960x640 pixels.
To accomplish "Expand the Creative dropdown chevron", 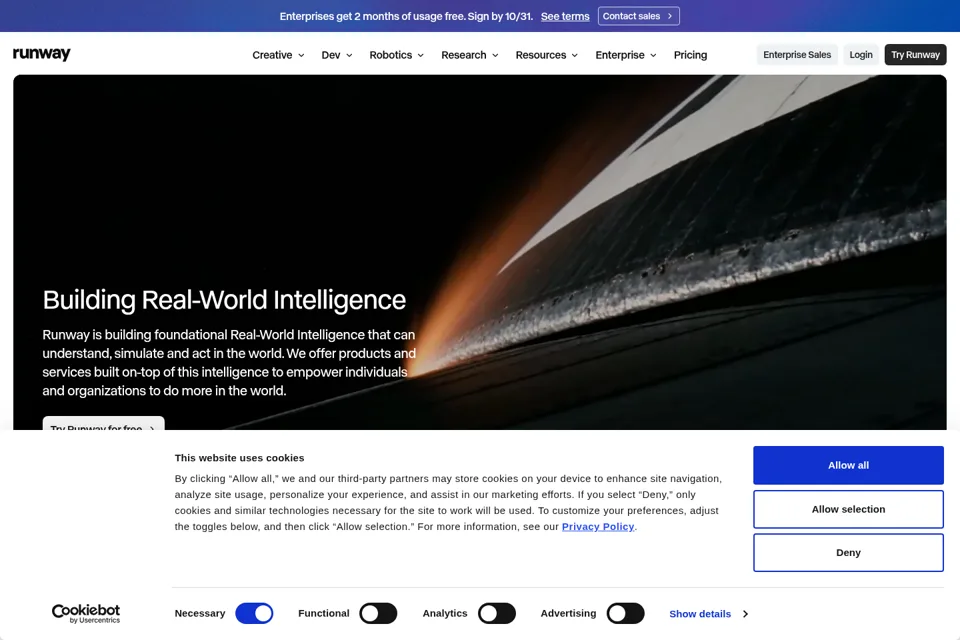I will pyautogui.click(x=301, y=55).
